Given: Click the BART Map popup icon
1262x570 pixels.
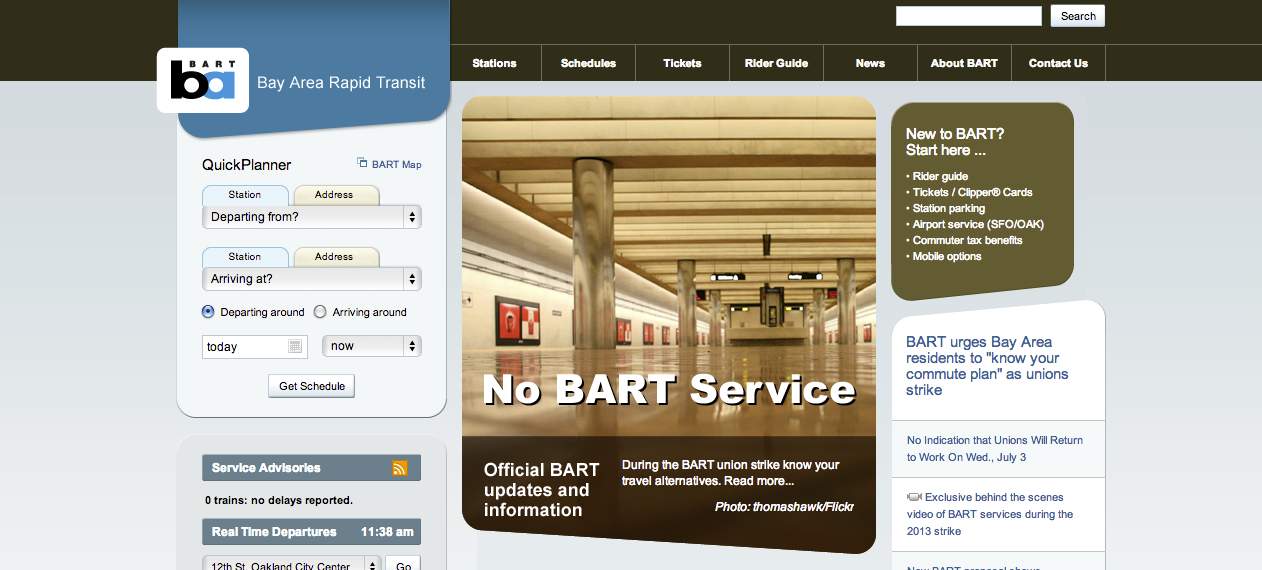Looking at the screenshot, I should click(x=362, y=163).
